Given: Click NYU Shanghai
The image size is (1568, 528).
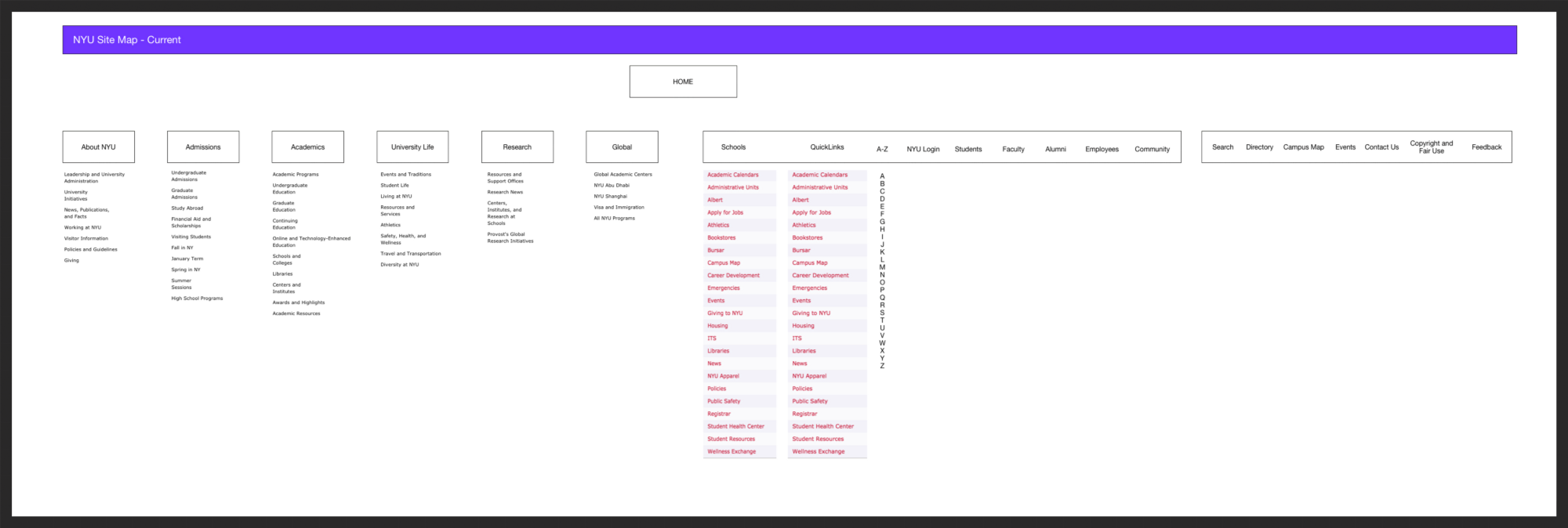Looking at the screenshot, I should [x=611, y=197].
